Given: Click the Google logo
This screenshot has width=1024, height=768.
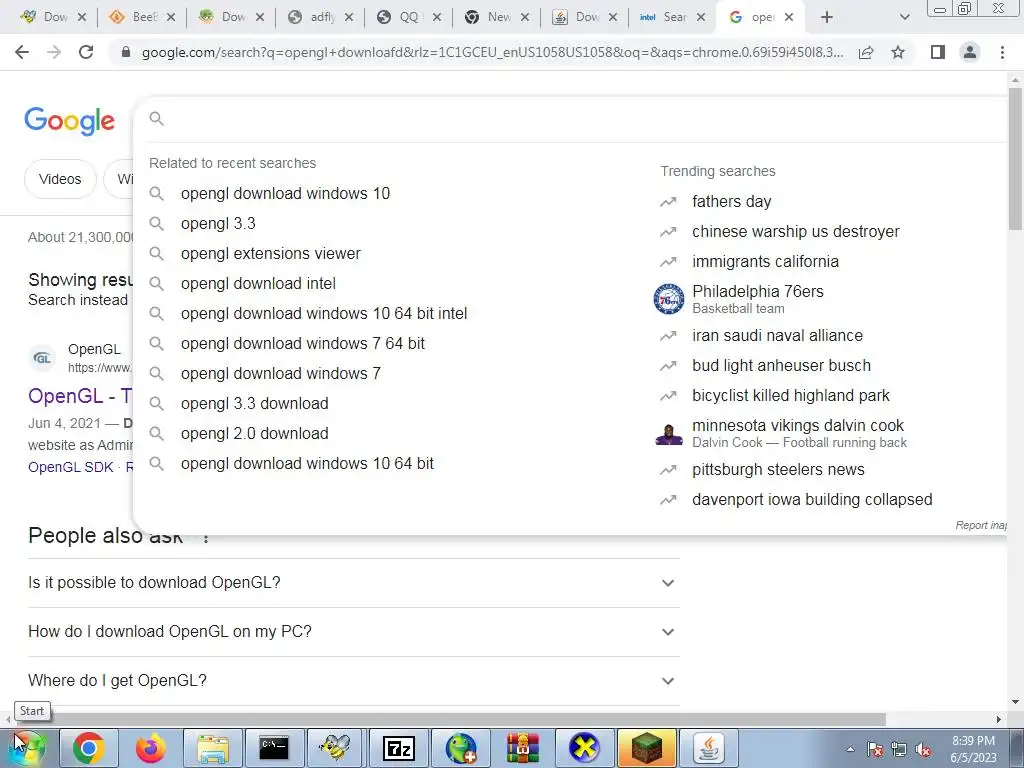Looking at the screenshot, I should tap(69, 121).
